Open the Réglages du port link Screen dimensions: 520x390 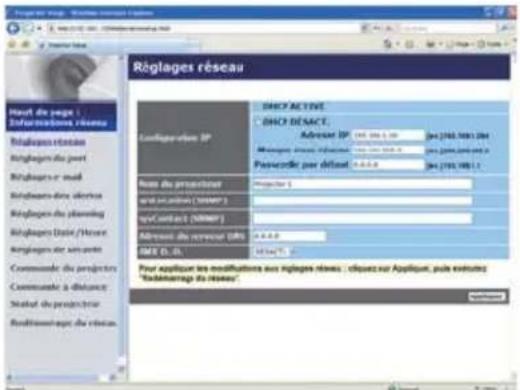[x=48, y=158]
